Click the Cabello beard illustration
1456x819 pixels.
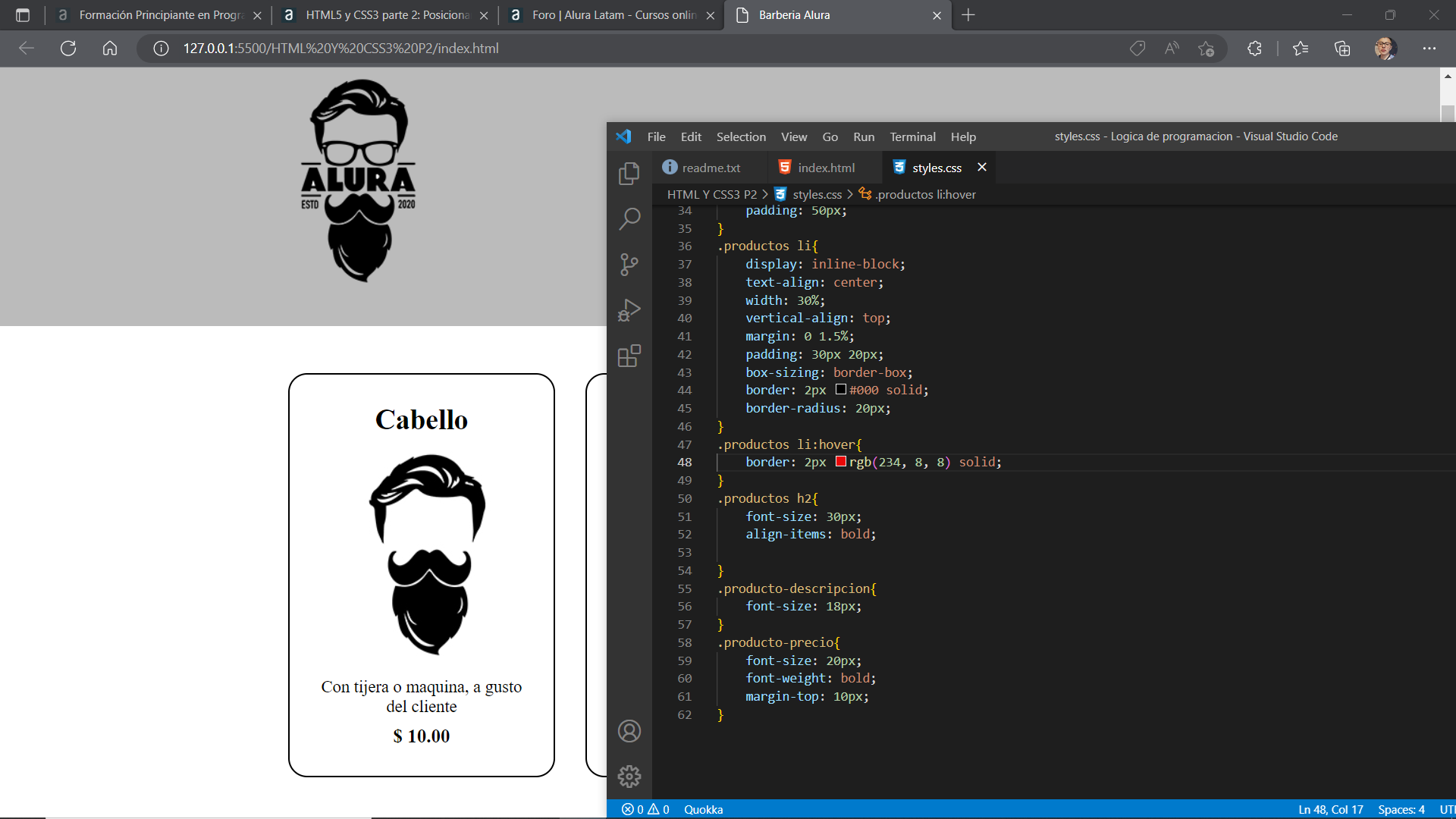tap(426, 554)
